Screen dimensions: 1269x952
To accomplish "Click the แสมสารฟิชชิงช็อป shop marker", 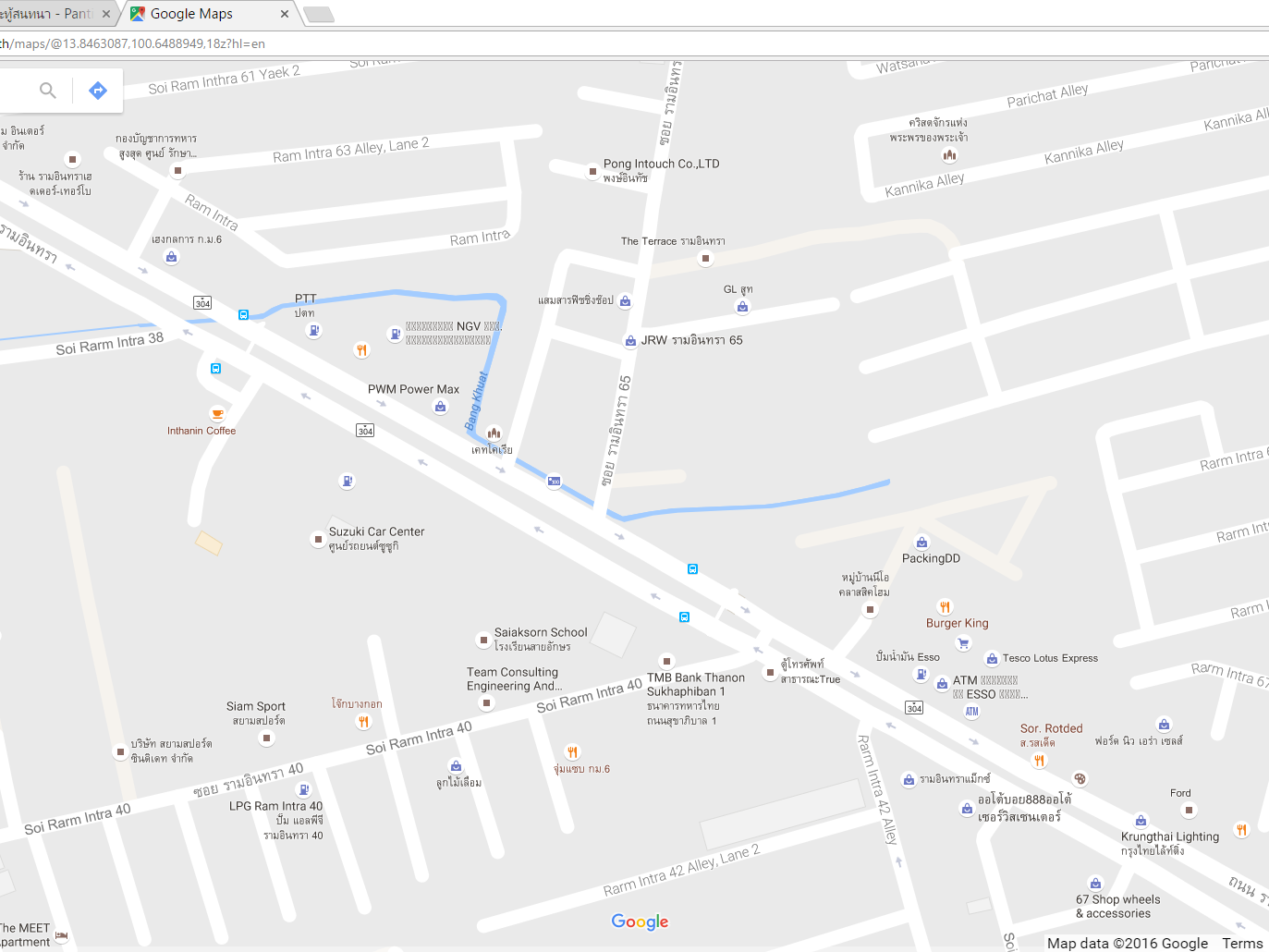I will pos(625,301).
